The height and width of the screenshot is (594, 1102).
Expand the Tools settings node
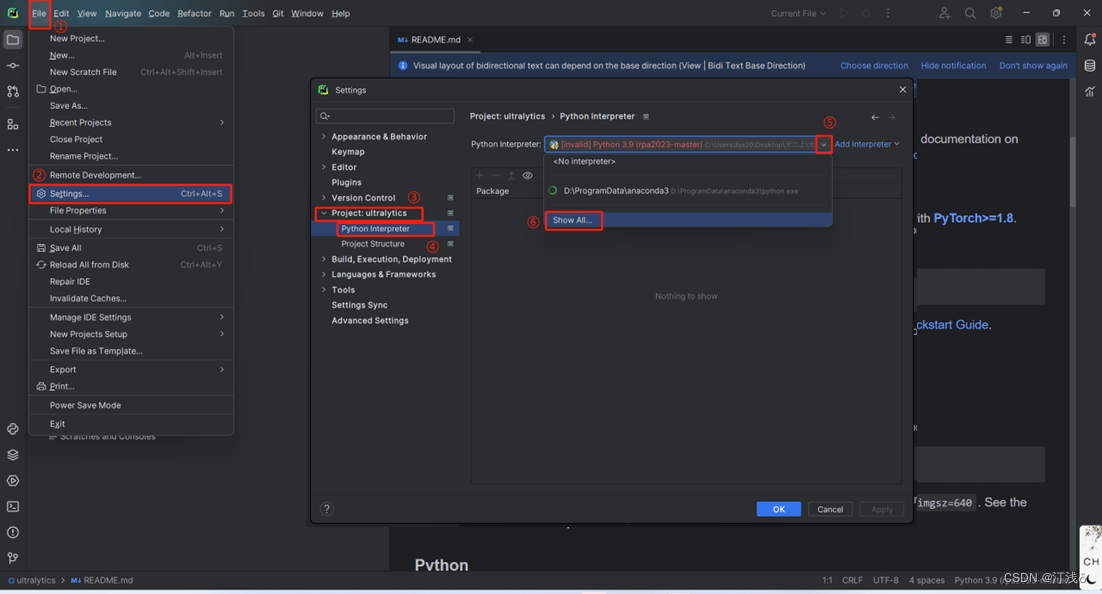coord(324,290)
